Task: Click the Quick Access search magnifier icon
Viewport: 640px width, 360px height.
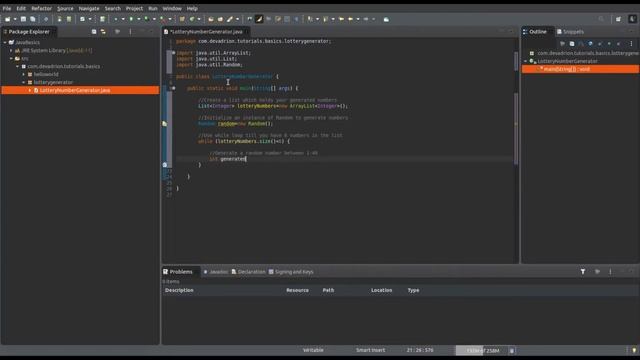Action: (601, 19)
